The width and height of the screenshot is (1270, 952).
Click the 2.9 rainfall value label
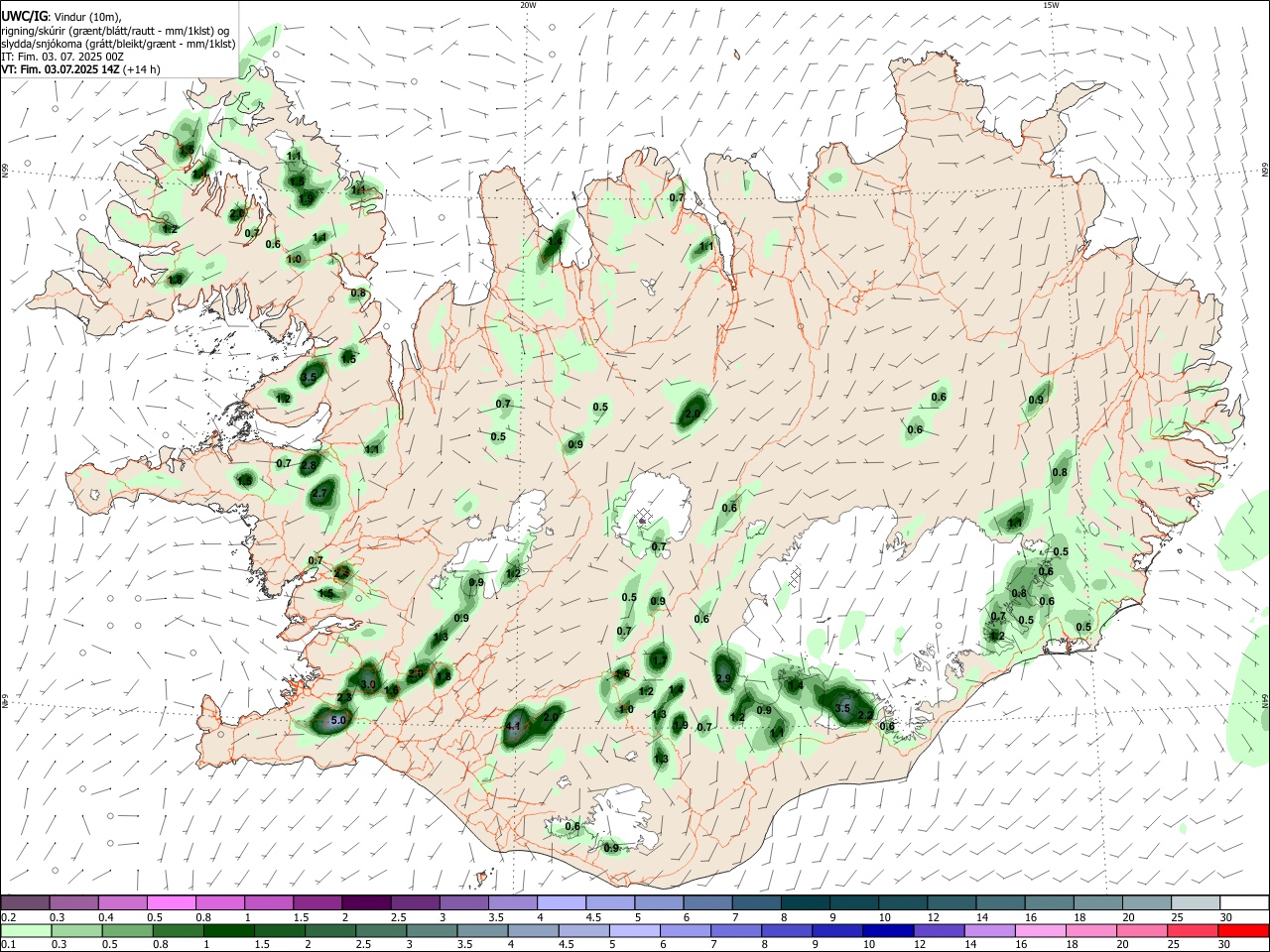click(723, 678)
